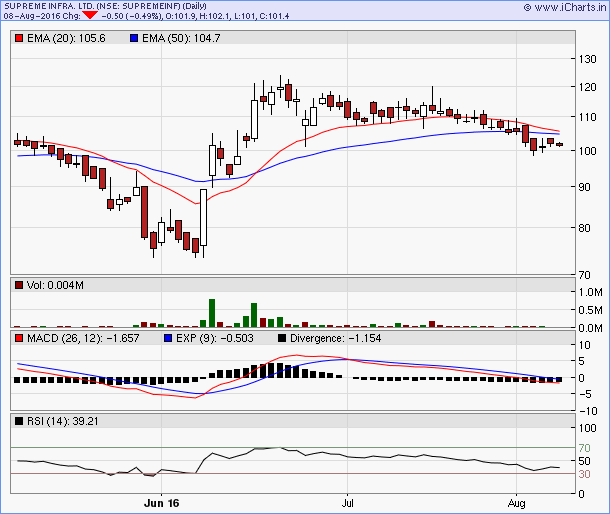Click the 130 price axis label
Screen dimensions: 610x514
[x=587, y=59]
